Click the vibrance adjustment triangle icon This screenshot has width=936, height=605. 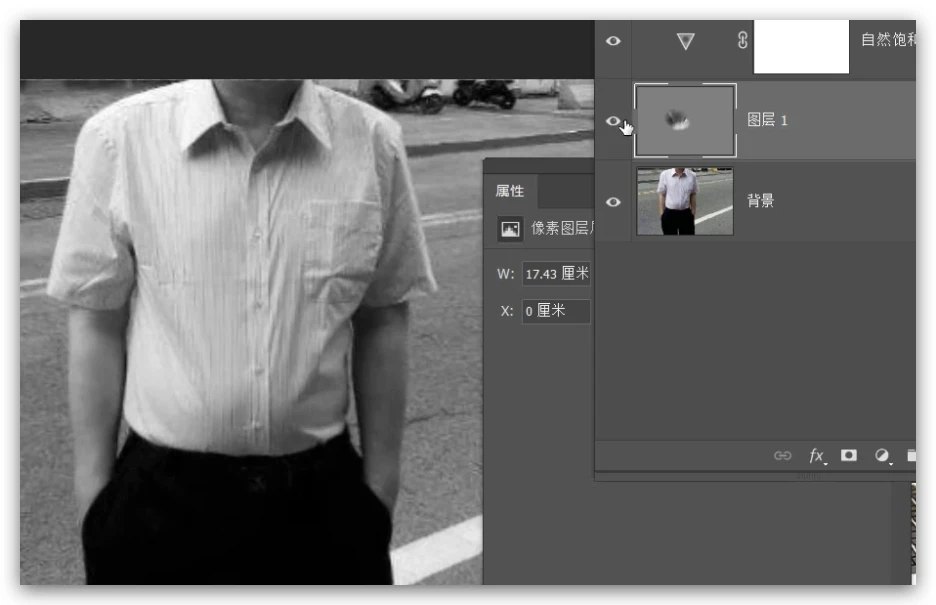pyautogui.click(x=685, y=41)
